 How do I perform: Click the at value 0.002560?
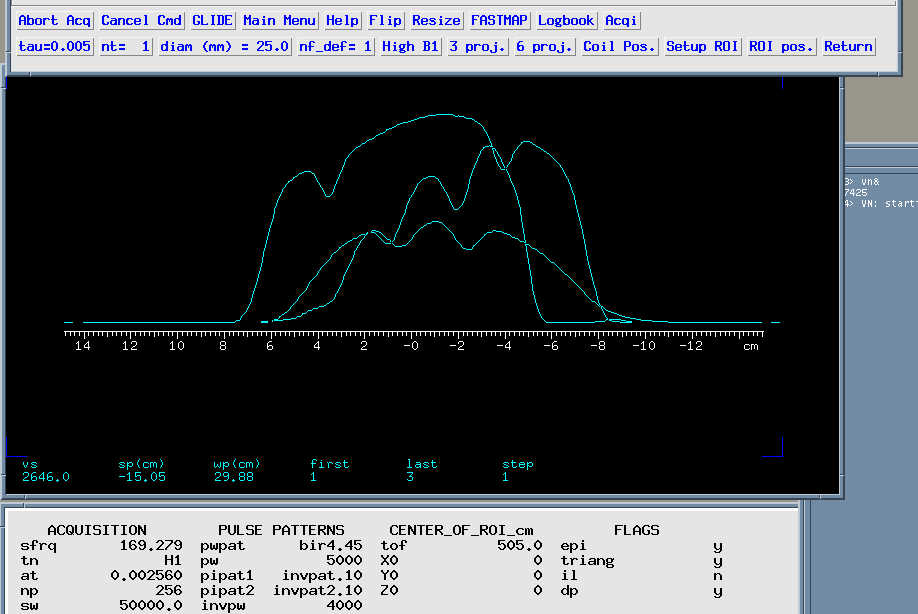[x=146, y=575]
